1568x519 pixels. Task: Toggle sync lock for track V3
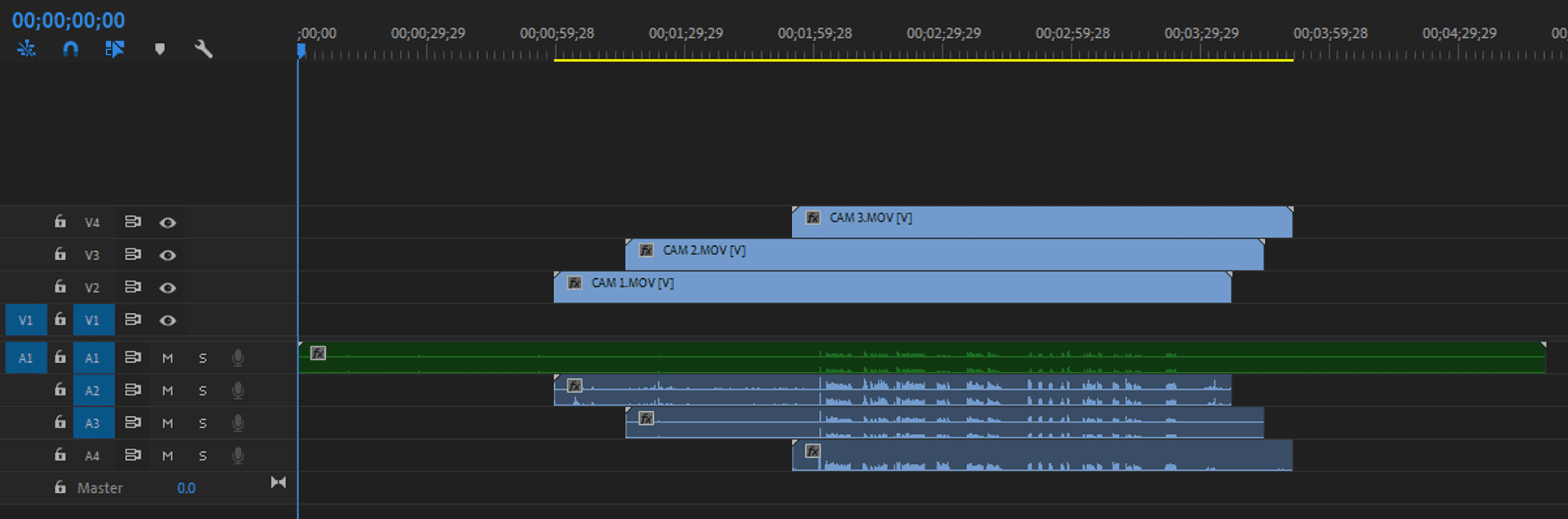tap(132, 254)
